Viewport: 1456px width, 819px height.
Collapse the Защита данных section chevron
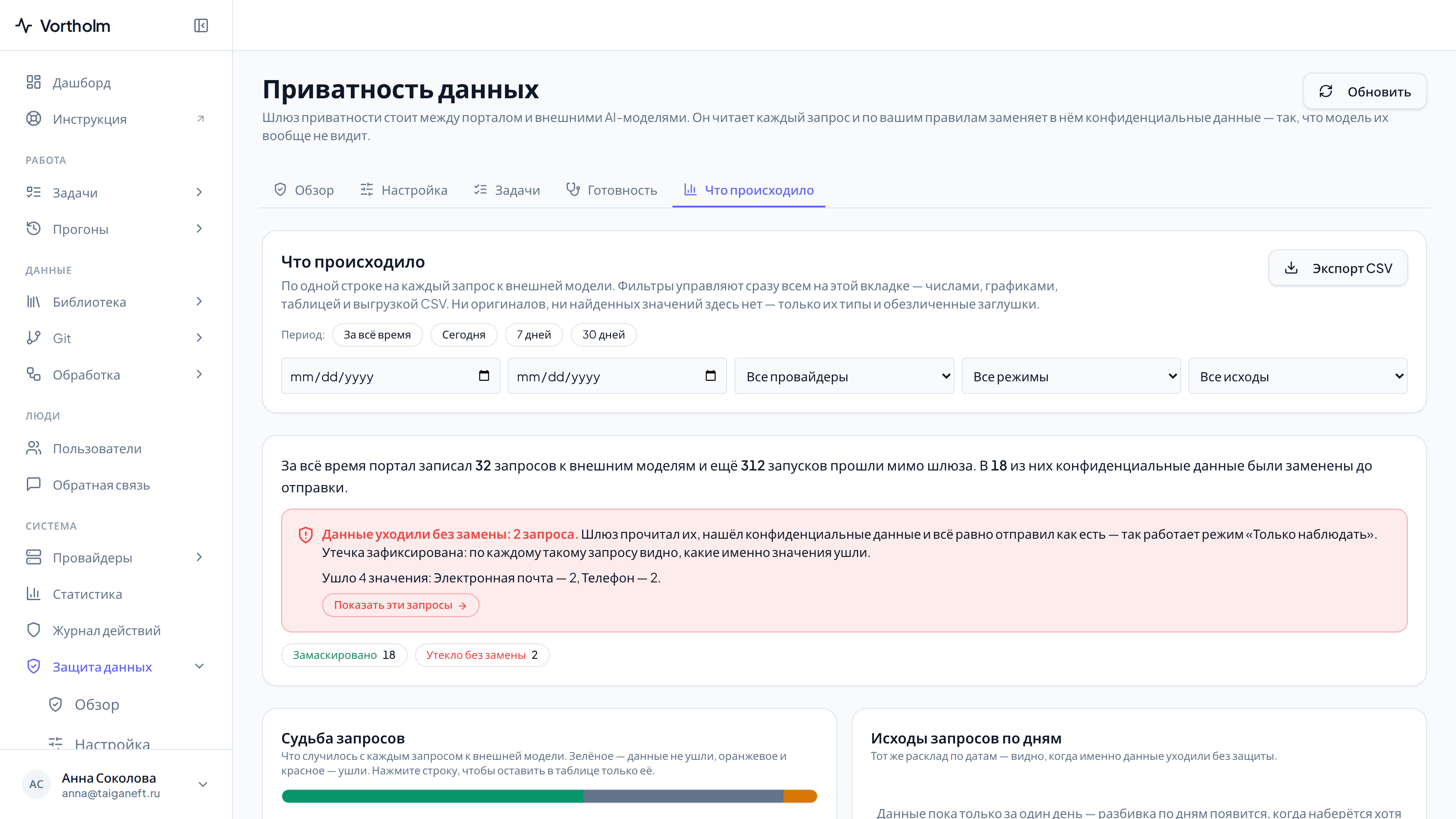(199, 667)
